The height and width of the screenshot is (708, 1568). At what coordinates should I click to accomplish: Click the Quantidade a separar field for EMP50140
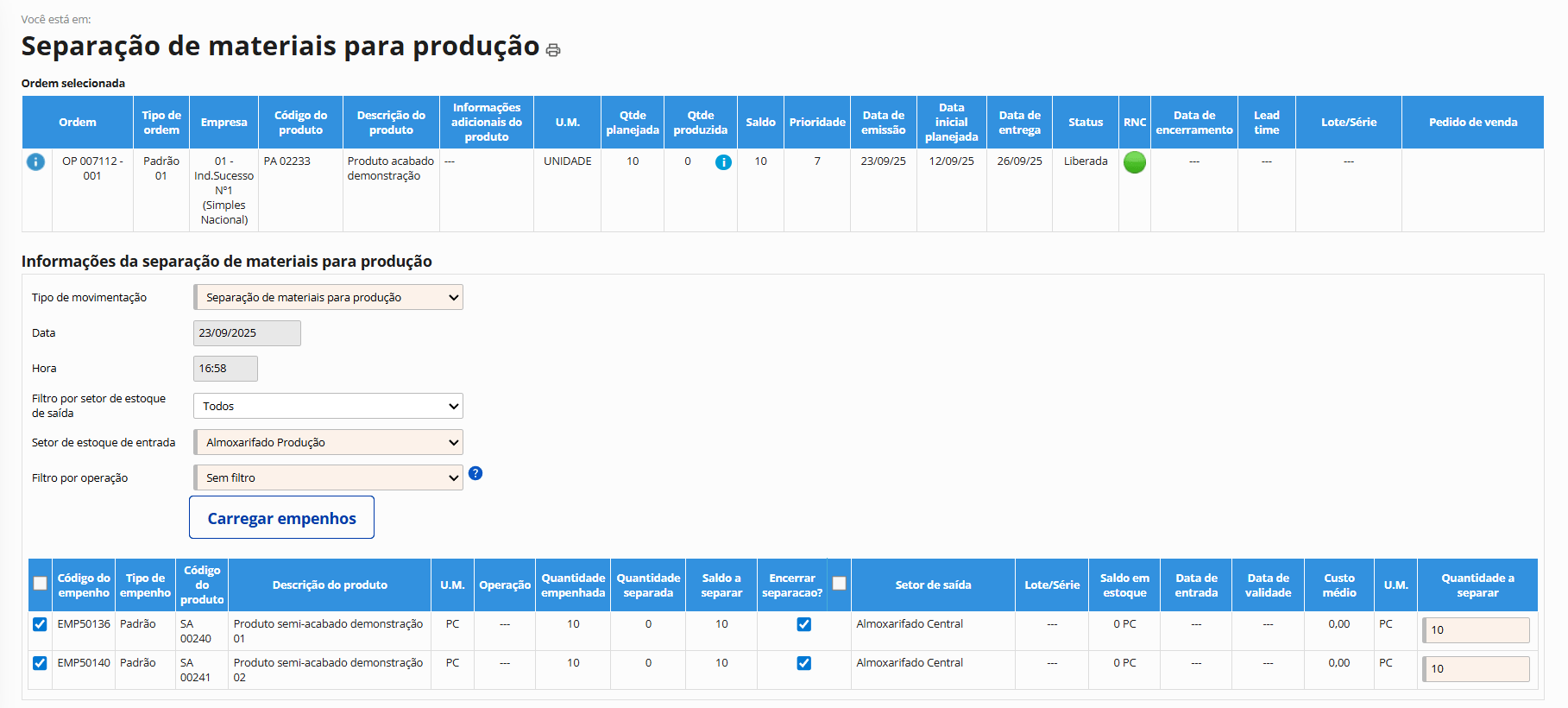[x=1477, y=669]
